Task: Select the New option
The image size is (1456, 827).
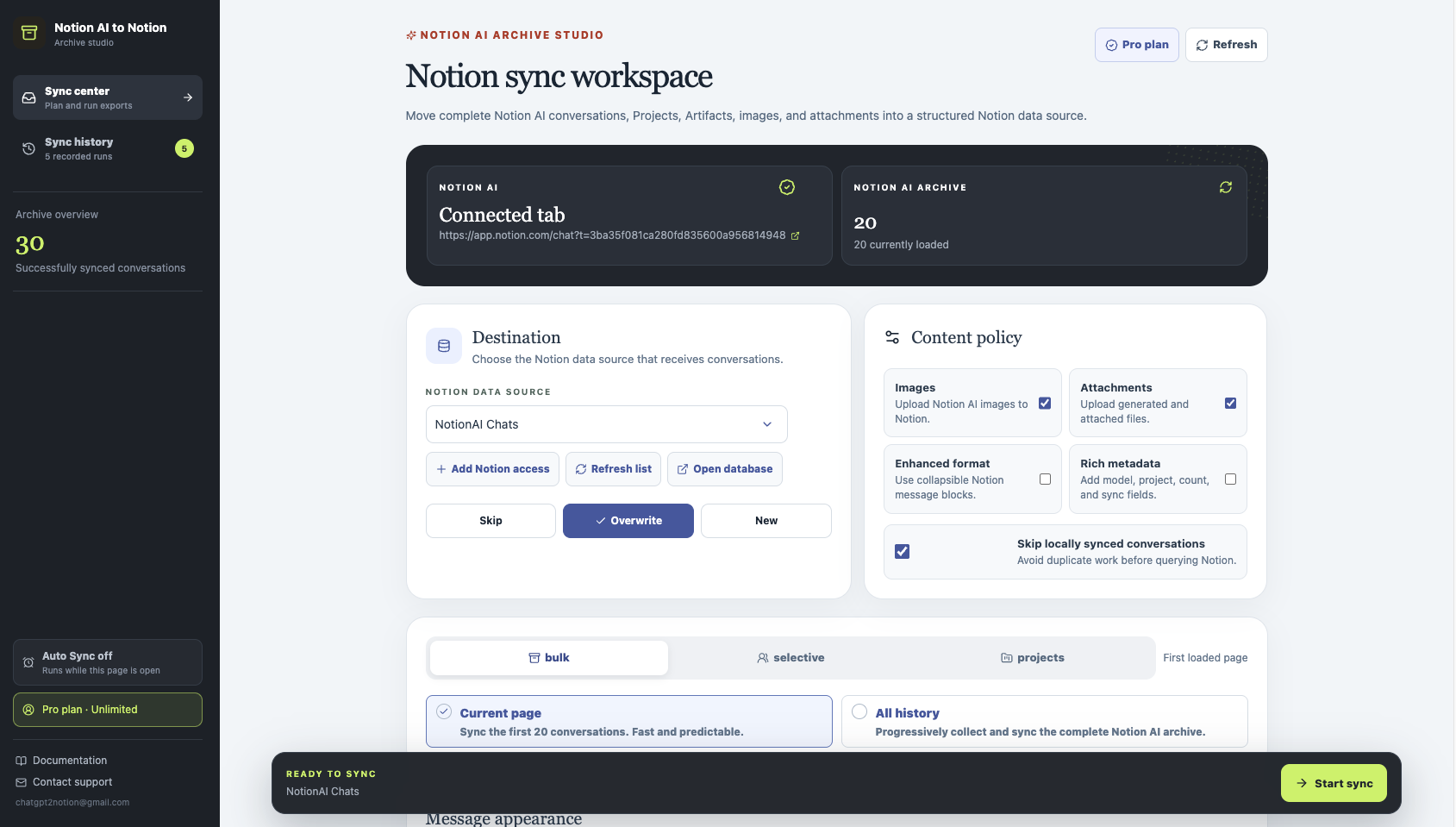Action: point(766,521)
